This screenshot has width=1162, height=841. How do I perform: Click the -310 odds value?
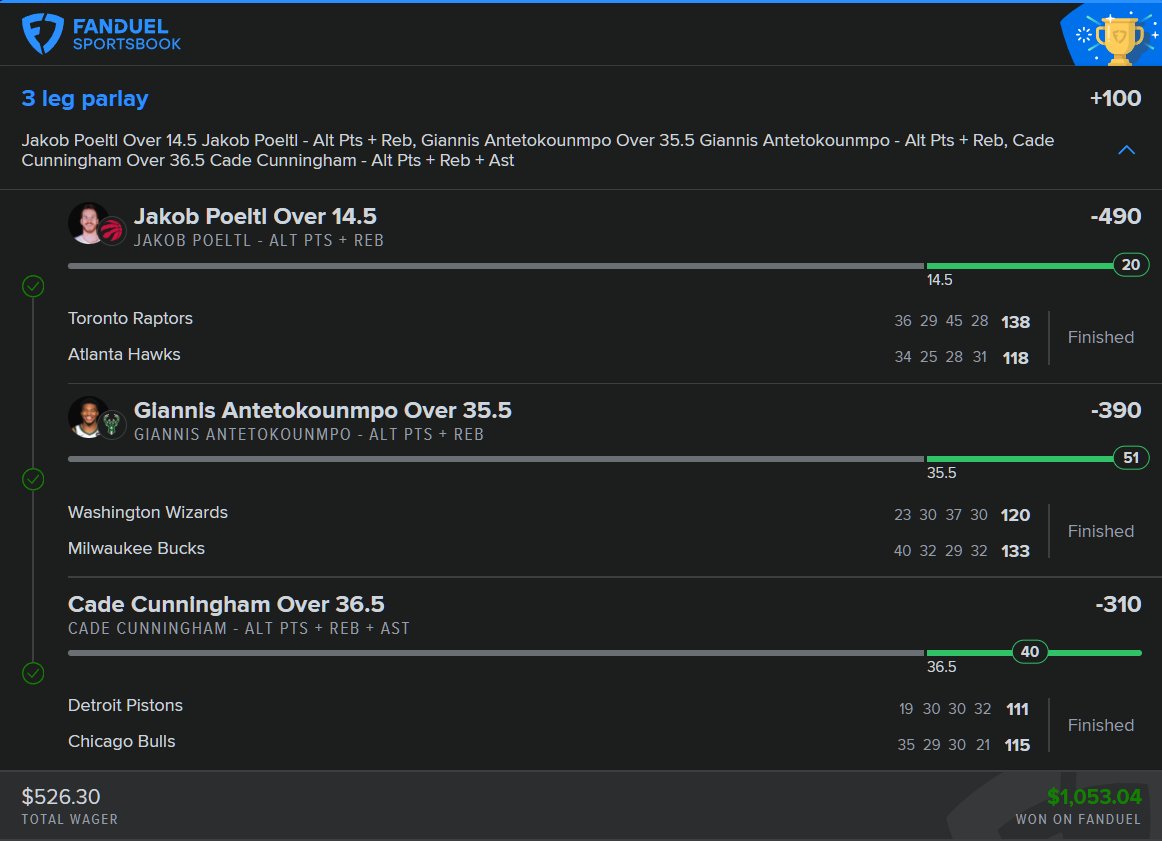(1118, 605)
